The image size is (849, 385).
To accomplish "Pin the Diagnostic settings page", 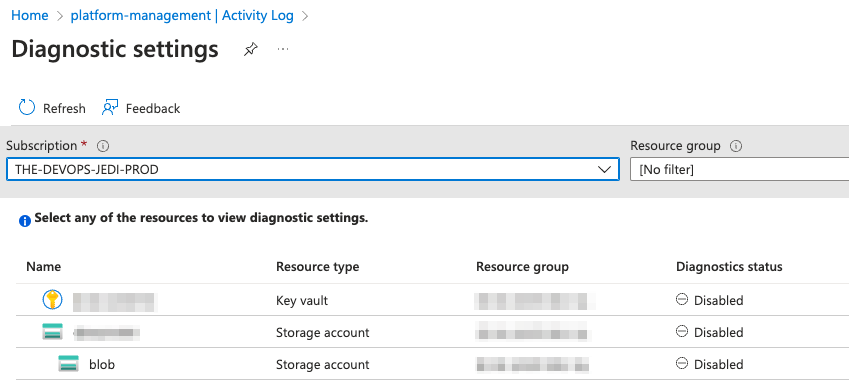I will (x=250, y=50).
